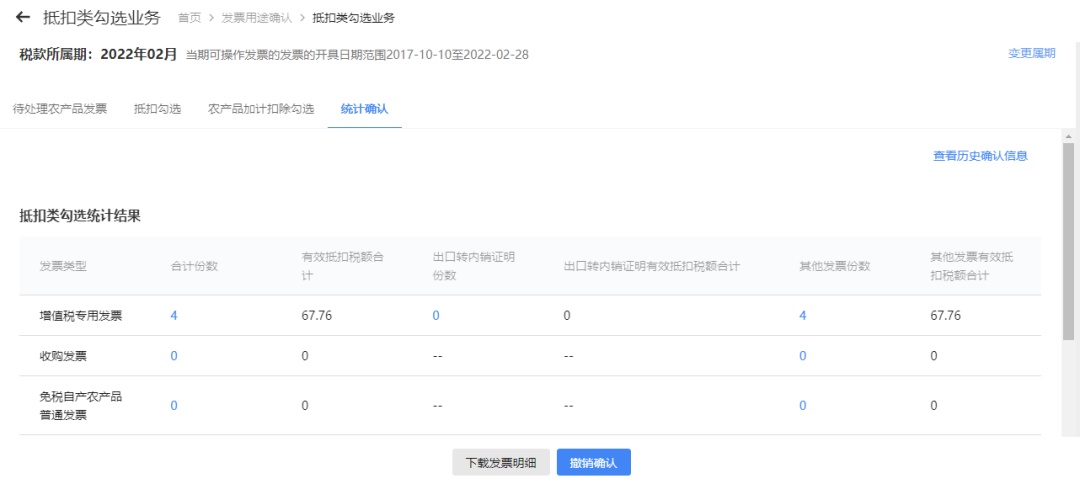Open 发票用途确认 breadcrumb link
Viewport: 1080px width, 484px height.
[x=256, y=18]
